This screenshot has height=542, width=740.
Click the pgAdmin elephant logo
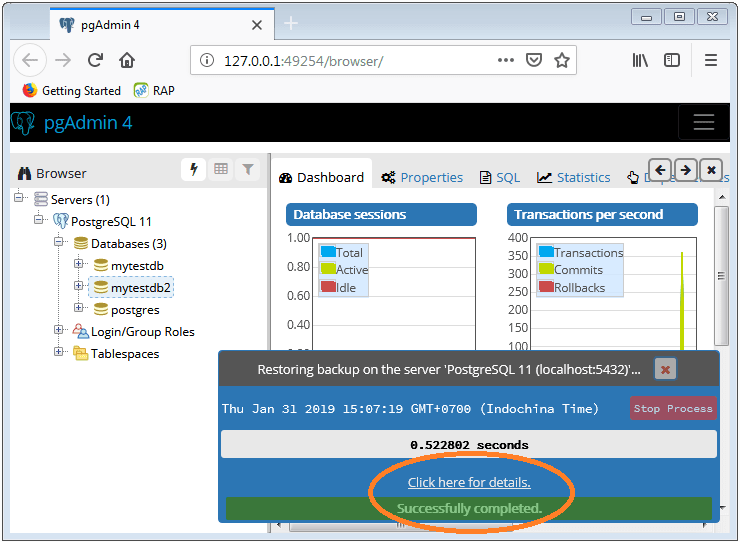click(x=23, y=123)
